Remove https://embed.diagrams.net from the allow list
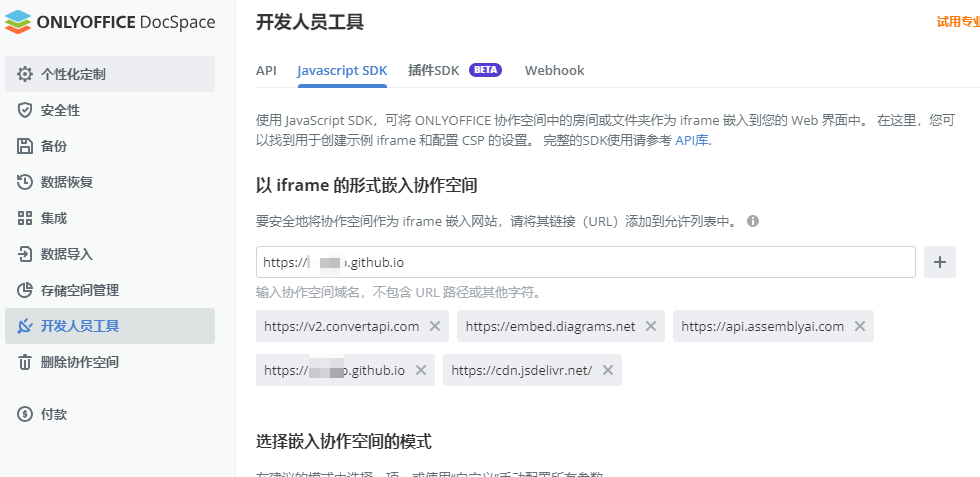980x477 pixels. coord(651,326)
